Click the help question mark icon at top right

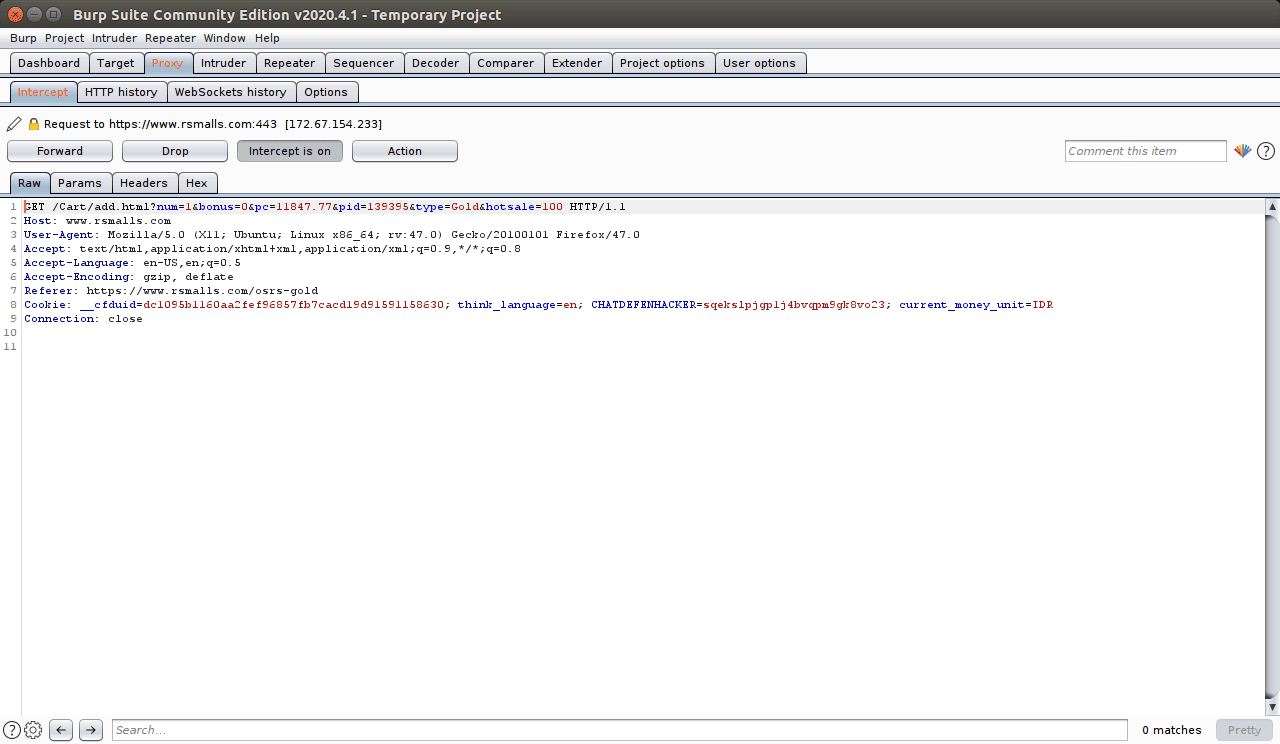tap(1265, 150)
